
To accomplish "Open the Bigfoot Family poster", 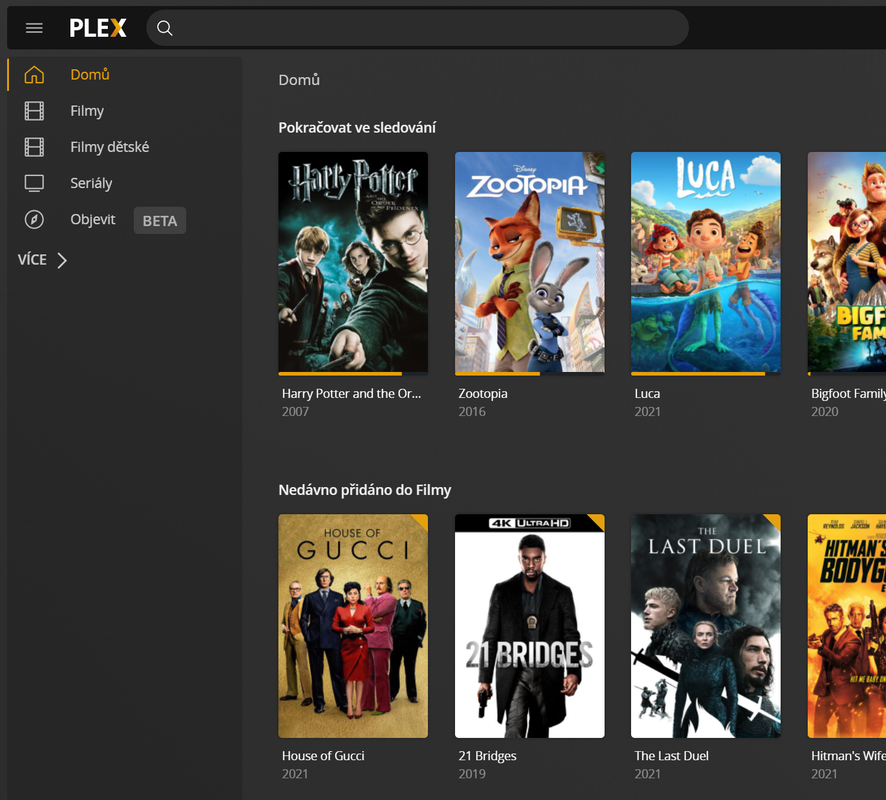I will [847, 262].
